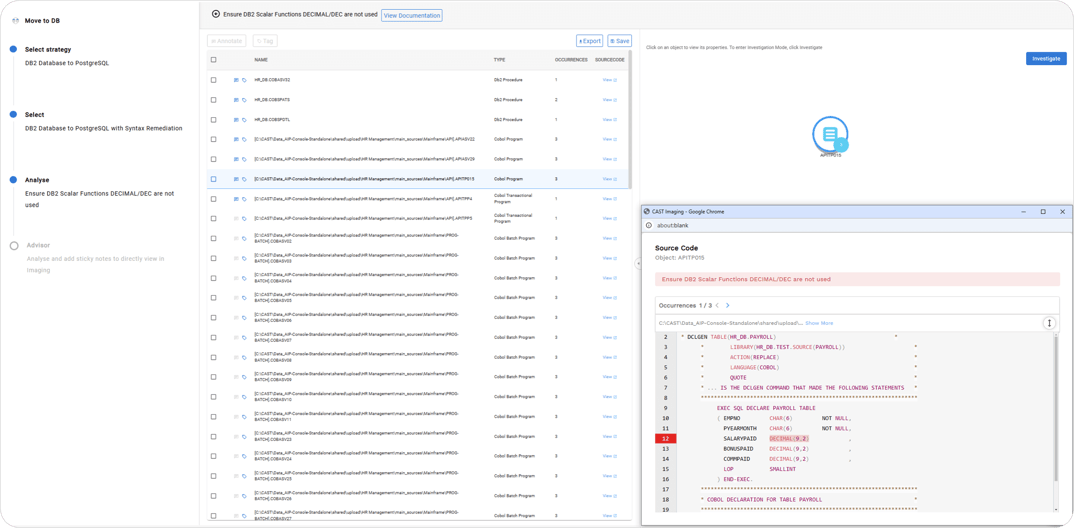Click the site info icon beside about:blank
1074x528 pixels.
pos(649,226)
